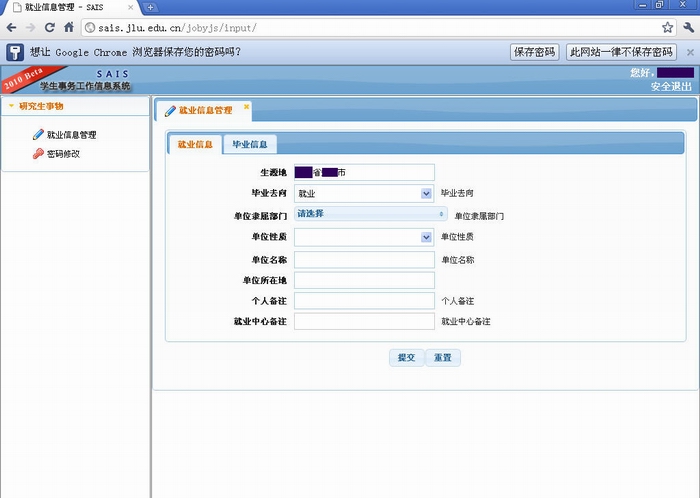This screenshot has width=700, height=498.
Task: Bookmark this page with the star icon
Action: click(667, 27)
